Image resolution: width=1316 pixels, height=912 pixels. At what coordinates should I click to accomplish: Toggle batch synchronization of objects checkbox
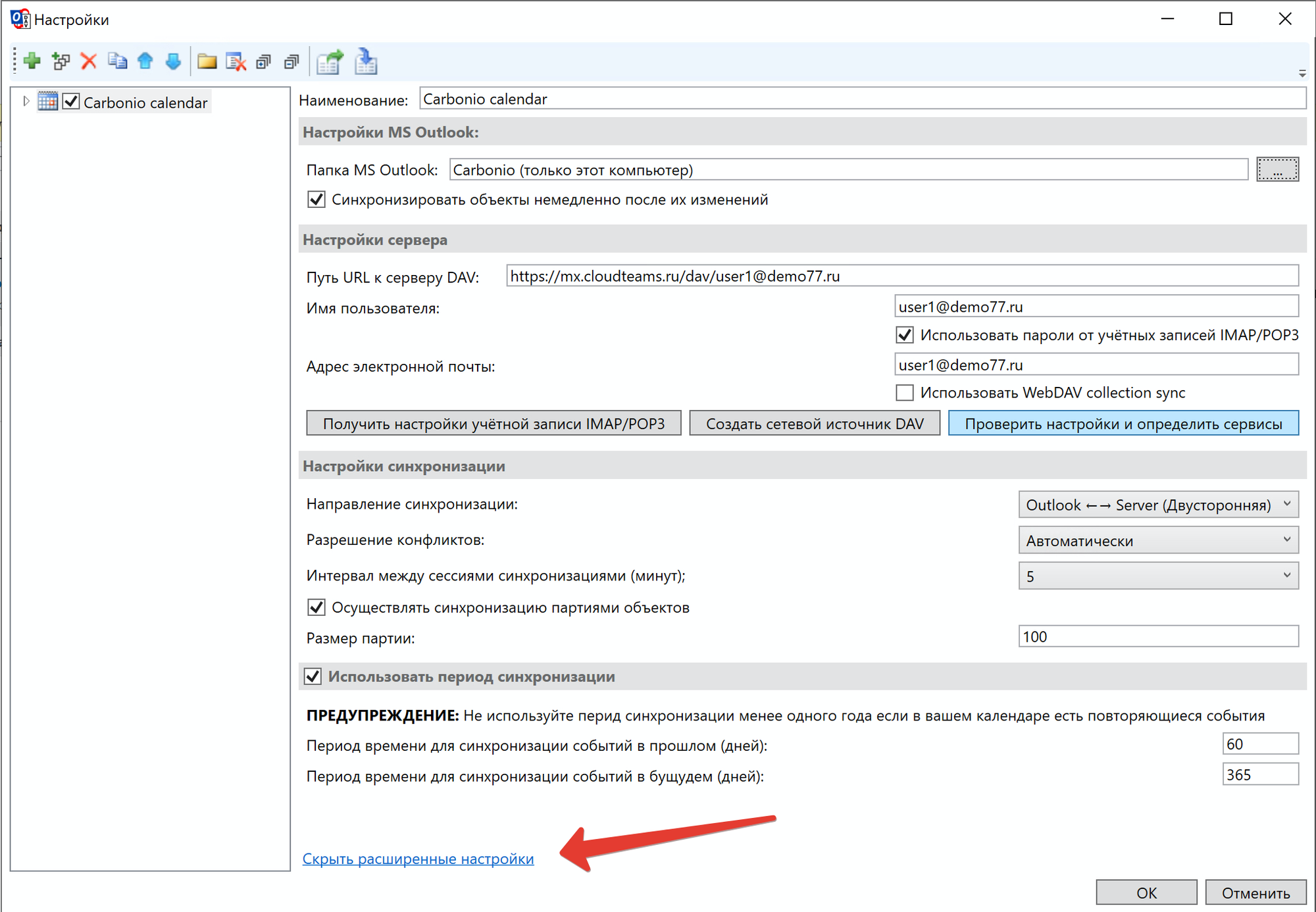(x=316, y=607)
